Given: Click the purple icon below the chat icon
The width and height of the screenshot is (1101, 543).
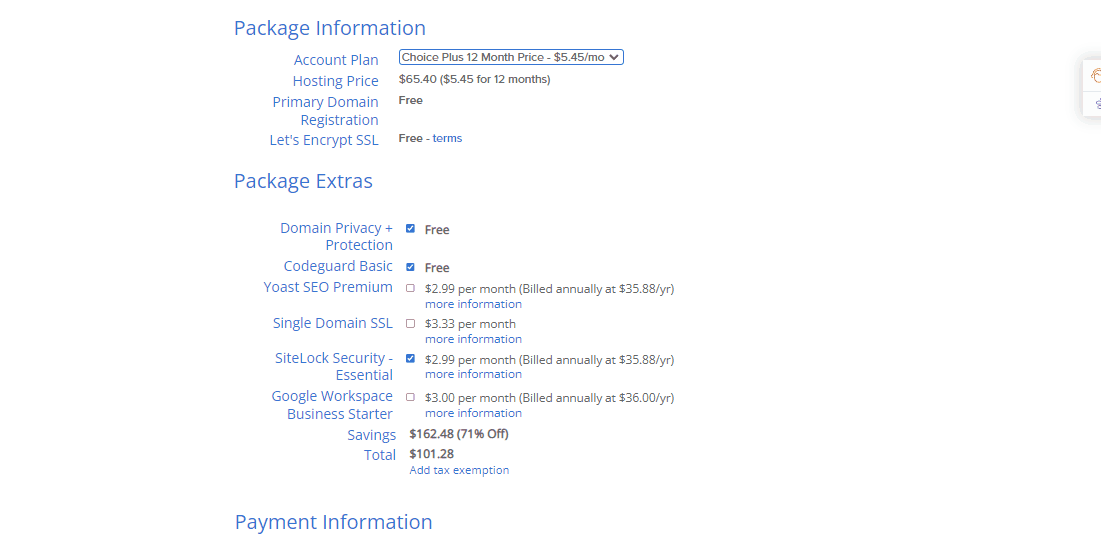Looking at the screenshot, I should coord(1097,103).
